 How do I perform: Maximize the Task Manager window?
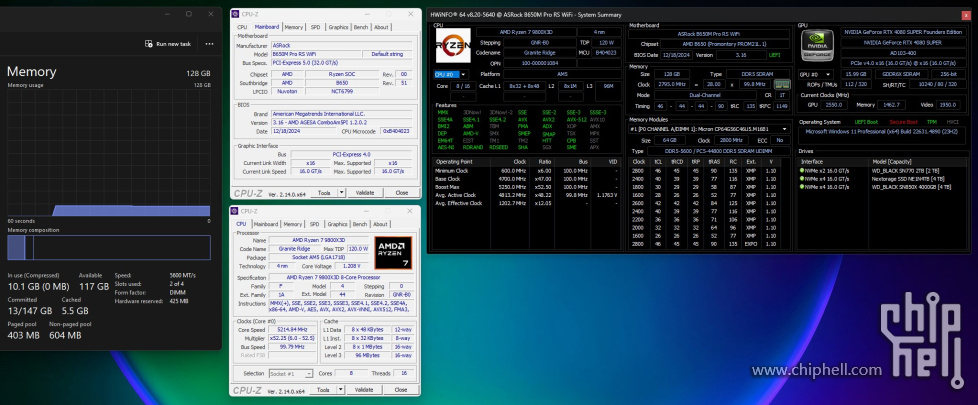coord(188,14)
